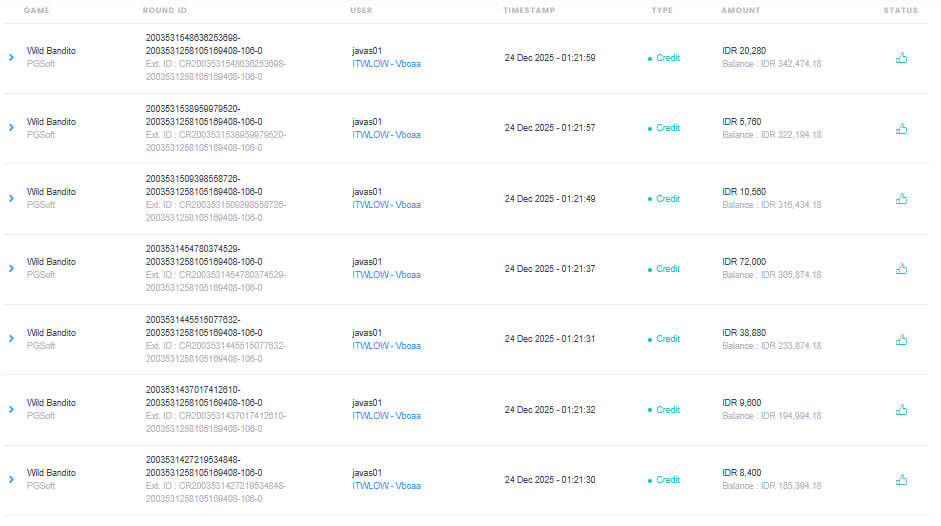Click thumbs-up status icon for IDR 8,400 row

tap(901, 479)
